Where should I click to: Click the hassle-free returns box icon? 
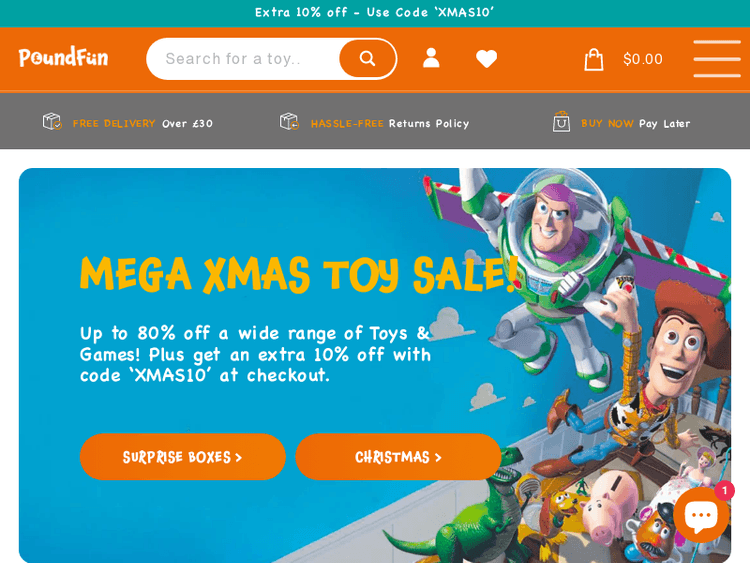[x=289, y=121]
